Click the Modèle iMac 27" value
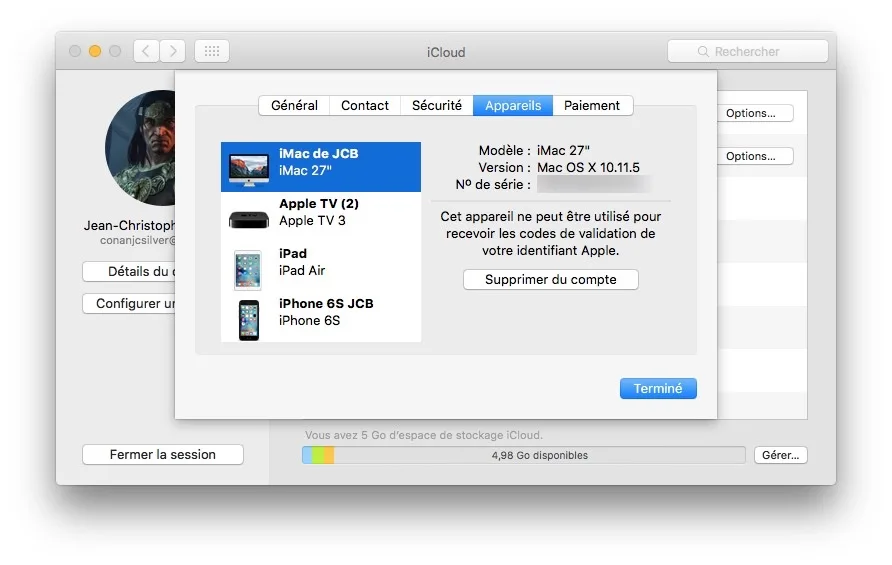892x565 pixels. (563, 150)
